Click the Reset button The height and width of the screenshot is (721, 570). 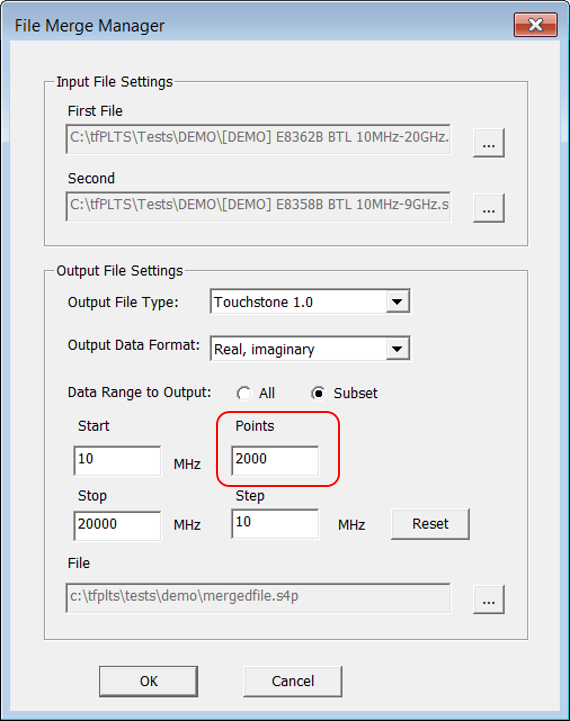[x=430, y=524]
